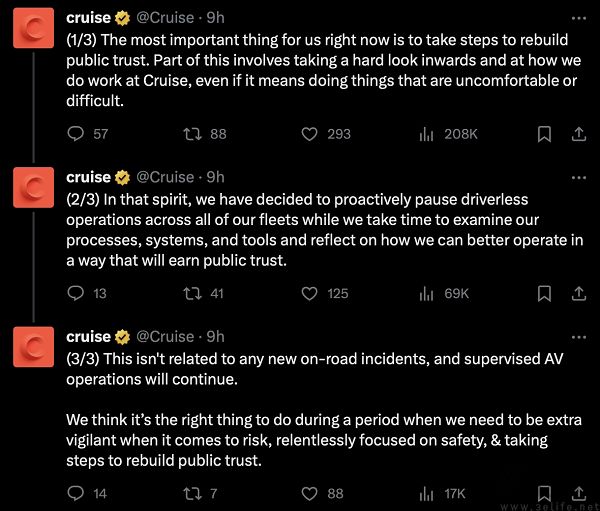Share the (3/3) tweet via share icon

click(579, 493)
